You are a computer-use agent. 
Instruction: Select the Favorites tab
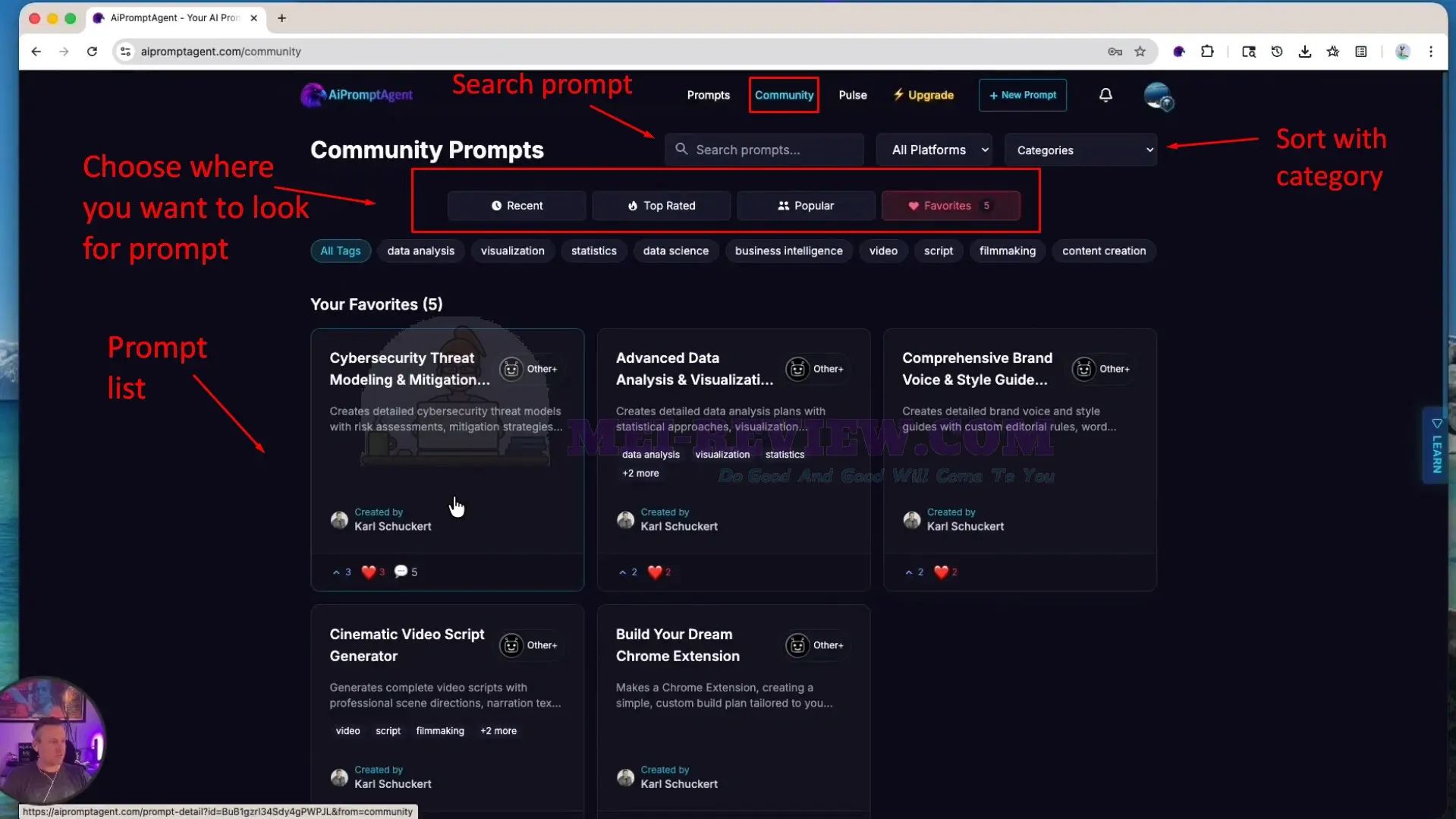pos(951,206)
